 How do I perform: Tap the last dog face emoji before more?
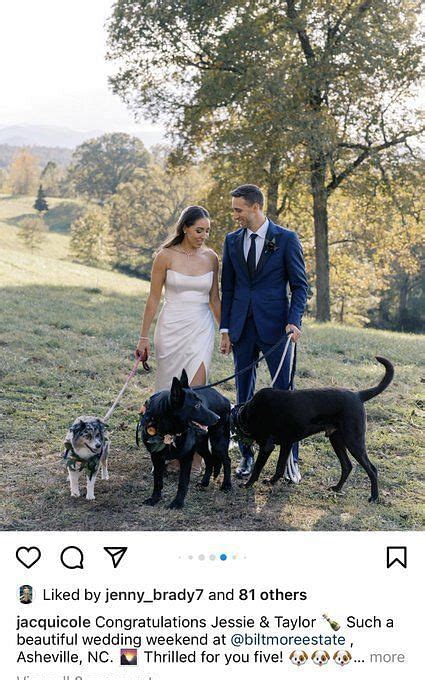pos(342,657)
